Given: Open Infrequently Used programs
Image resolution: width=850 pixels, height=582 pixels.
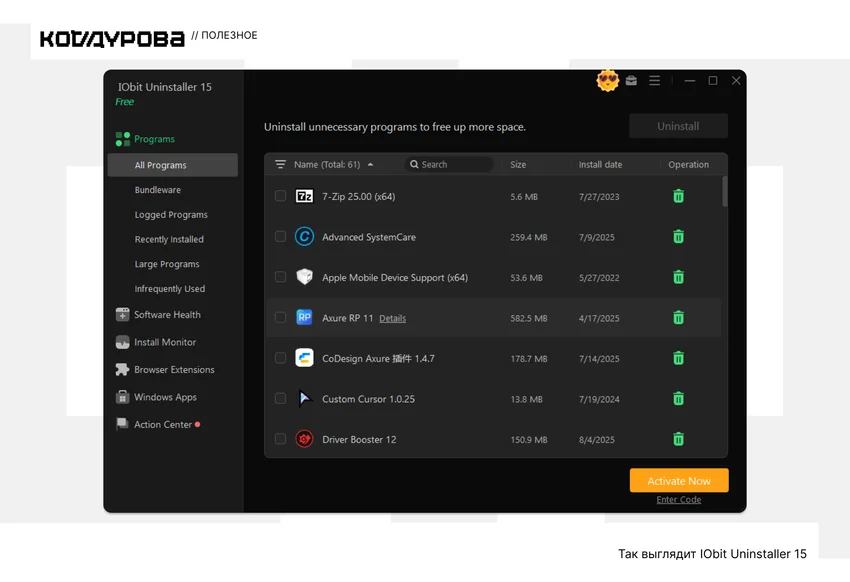Looking at the screenshot, I should coord(170,289).
